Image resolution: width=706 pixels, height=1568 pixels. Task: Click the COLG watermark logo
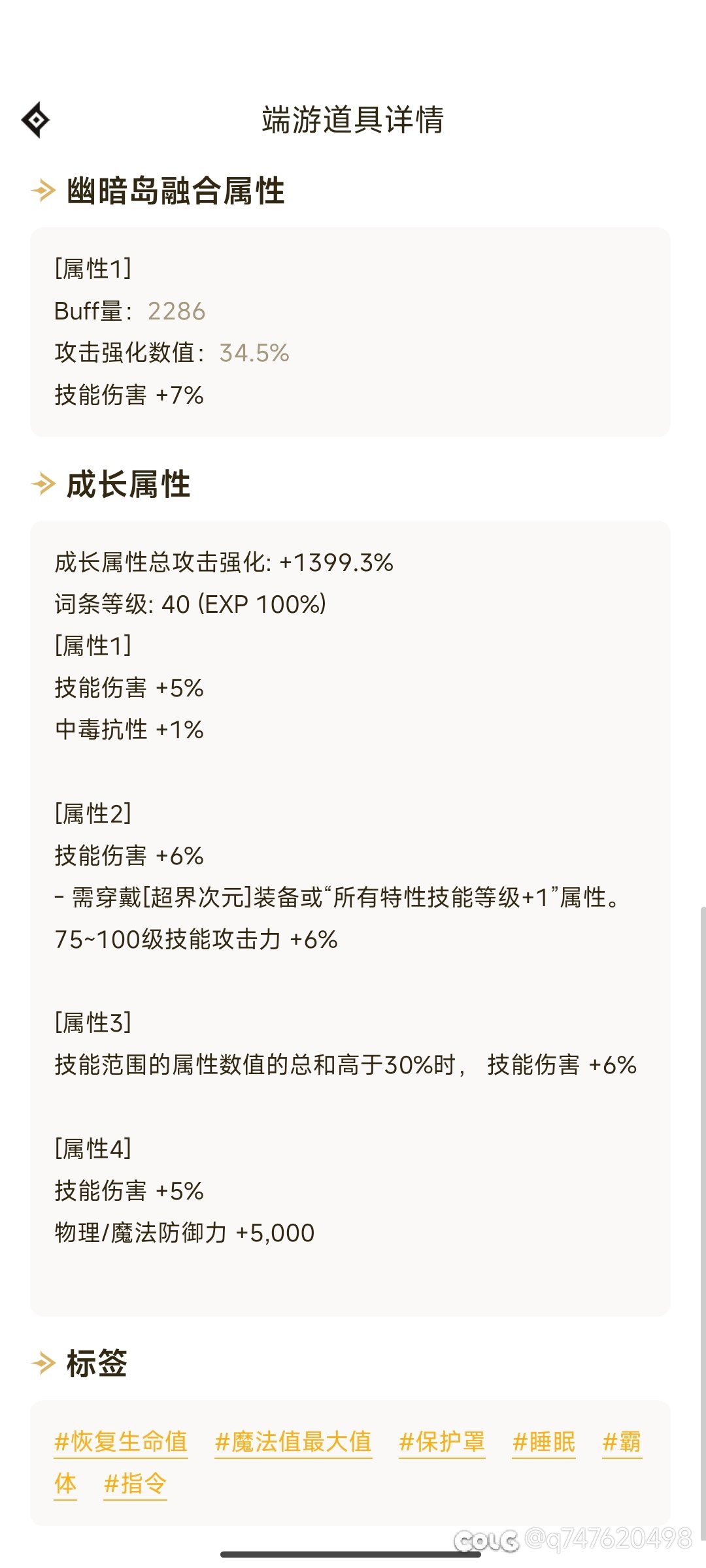point(487,1541)
